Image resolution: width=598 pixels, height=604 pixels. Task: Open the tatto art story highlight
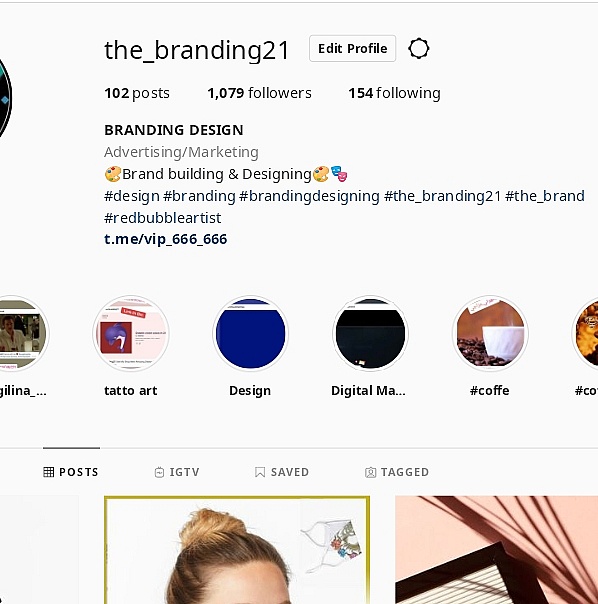click(131, 333)
